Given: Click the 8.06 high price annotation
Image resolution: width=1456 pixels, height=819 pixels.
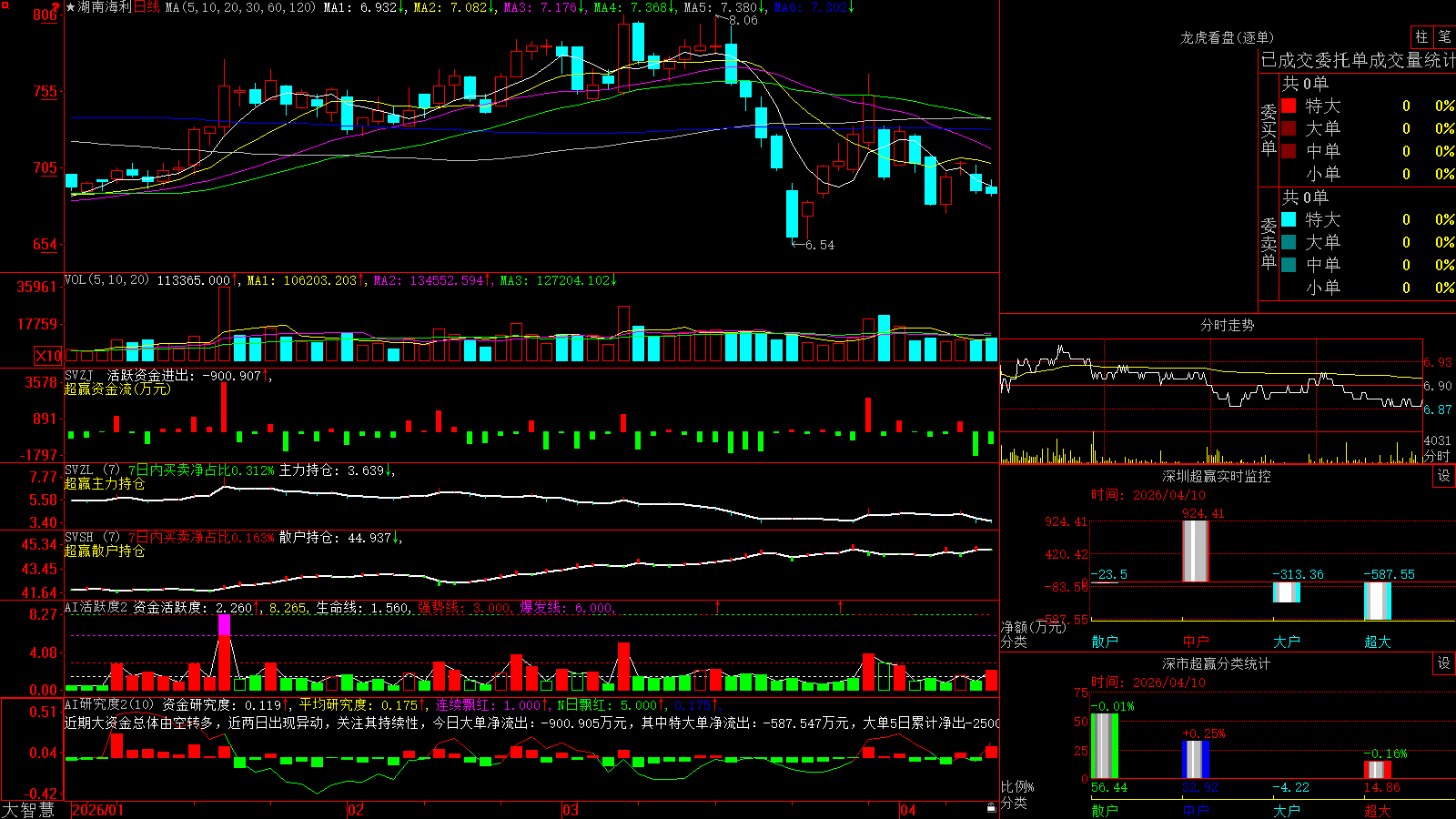Looking at the screenshot, I should (743, 20).
